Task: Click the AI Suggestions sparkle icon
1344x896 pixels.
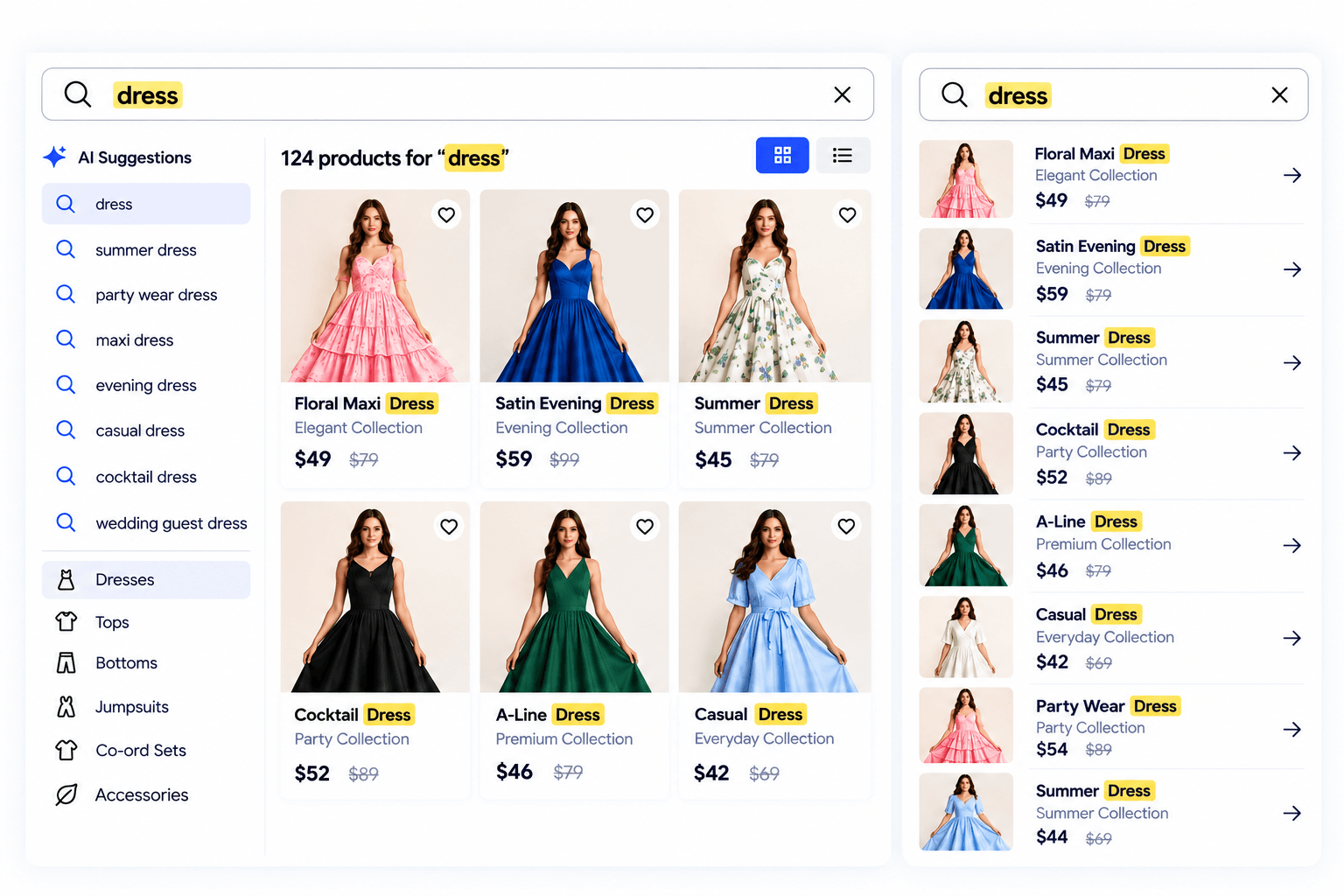Action: click(x=55, y=157)
